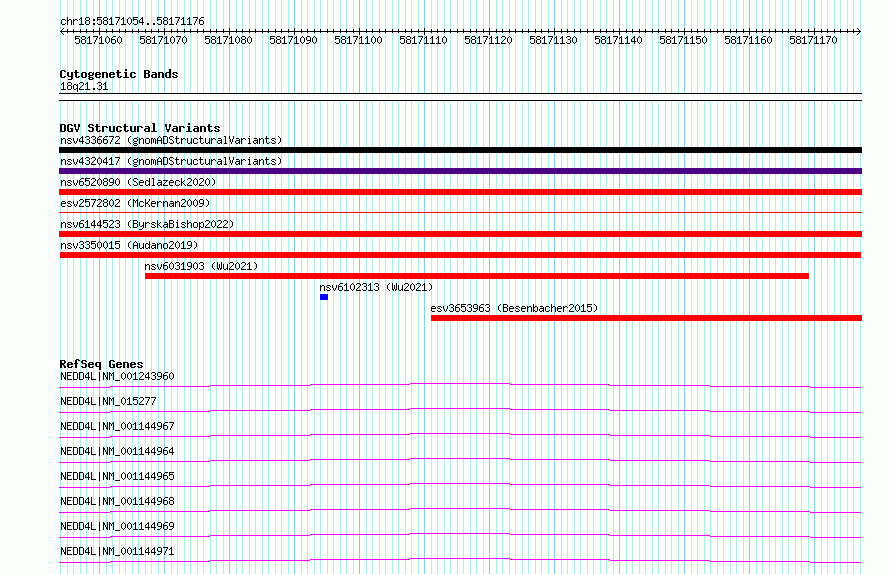Click the nsv6102313 (Wu2021) label

pyautogui.click(x=376, y=287)
